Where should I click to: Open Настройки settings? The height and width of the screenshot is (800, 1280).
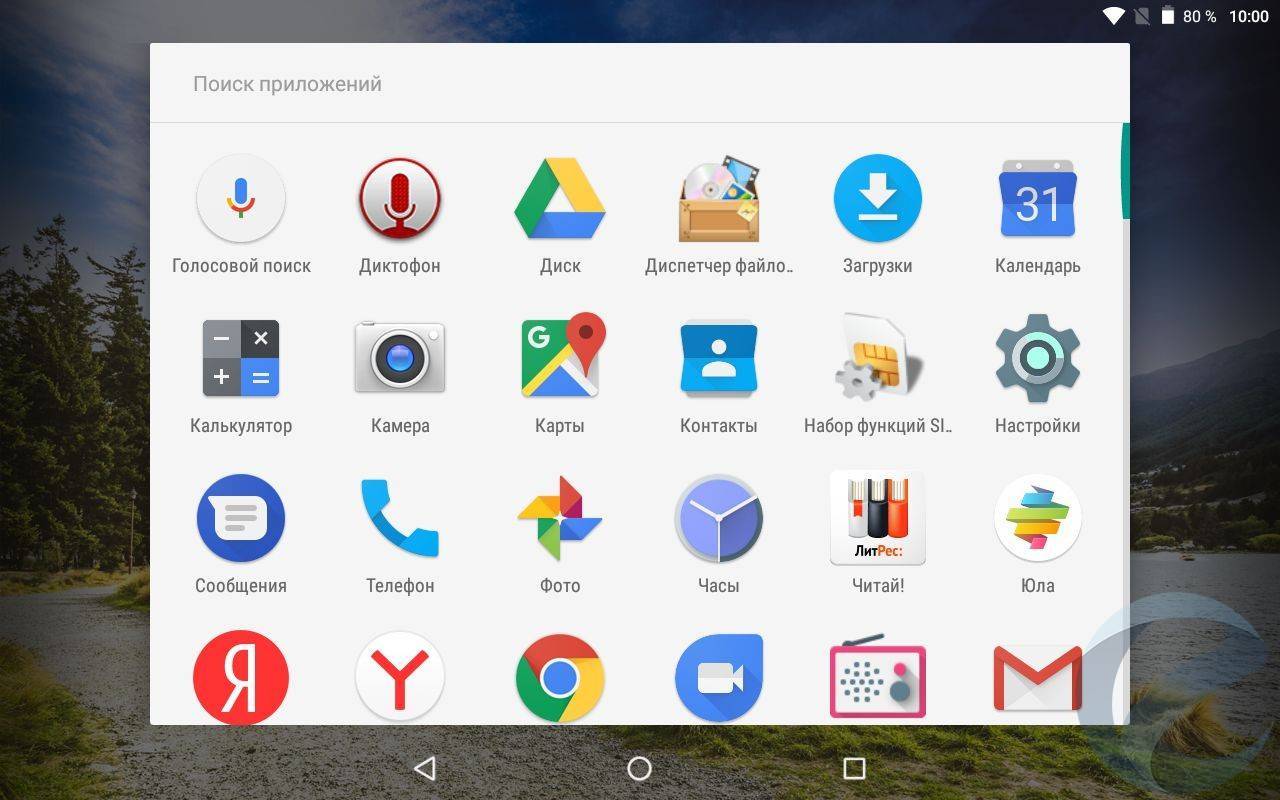(1037, 358)
